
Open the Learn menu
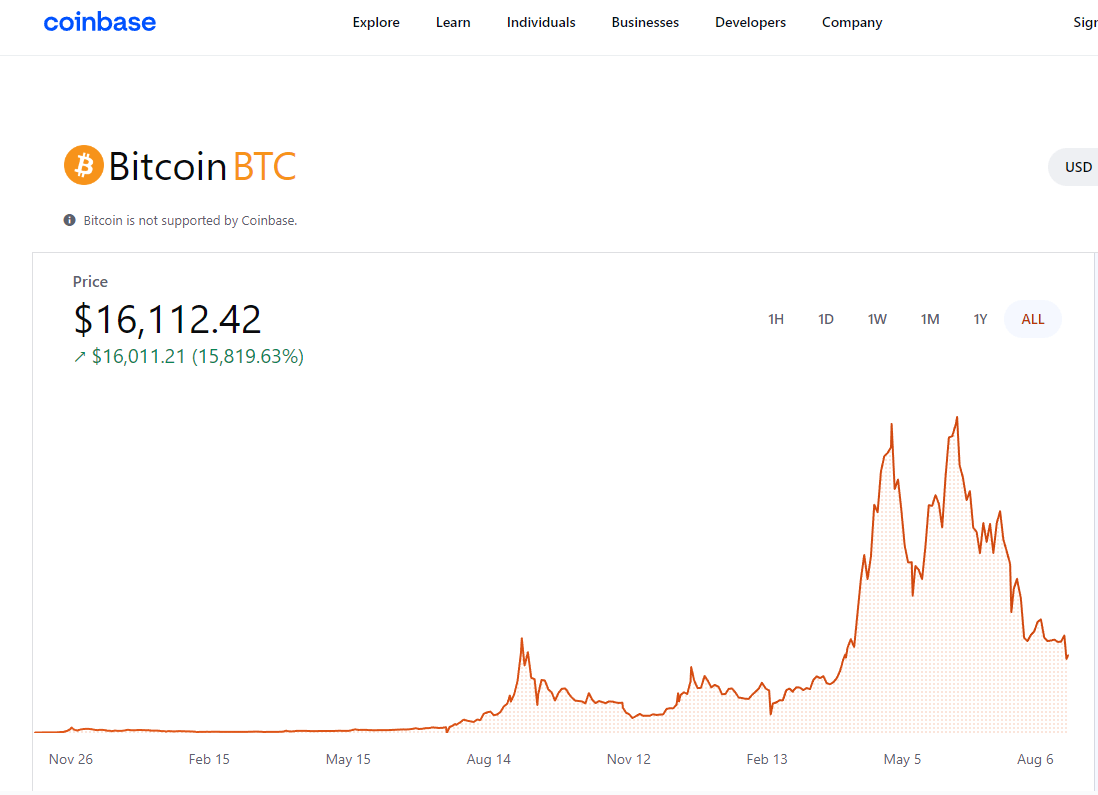coord(453,21)
